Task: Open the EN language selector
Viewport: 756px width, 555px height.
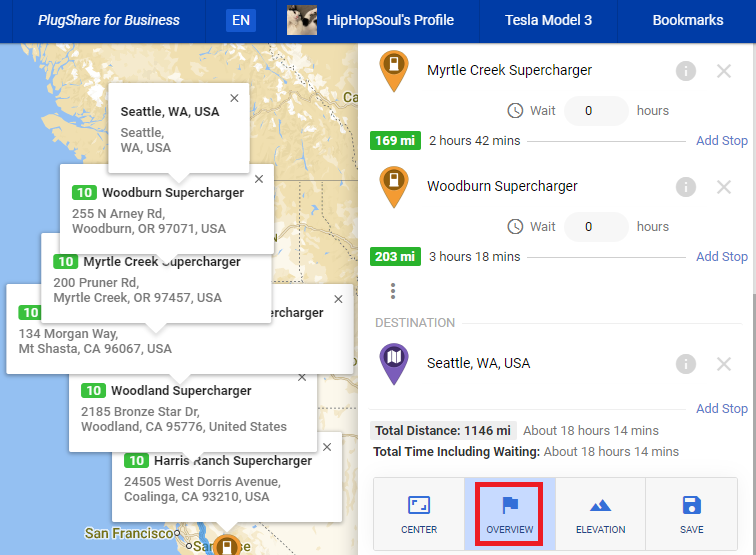Action: [241, 20]
